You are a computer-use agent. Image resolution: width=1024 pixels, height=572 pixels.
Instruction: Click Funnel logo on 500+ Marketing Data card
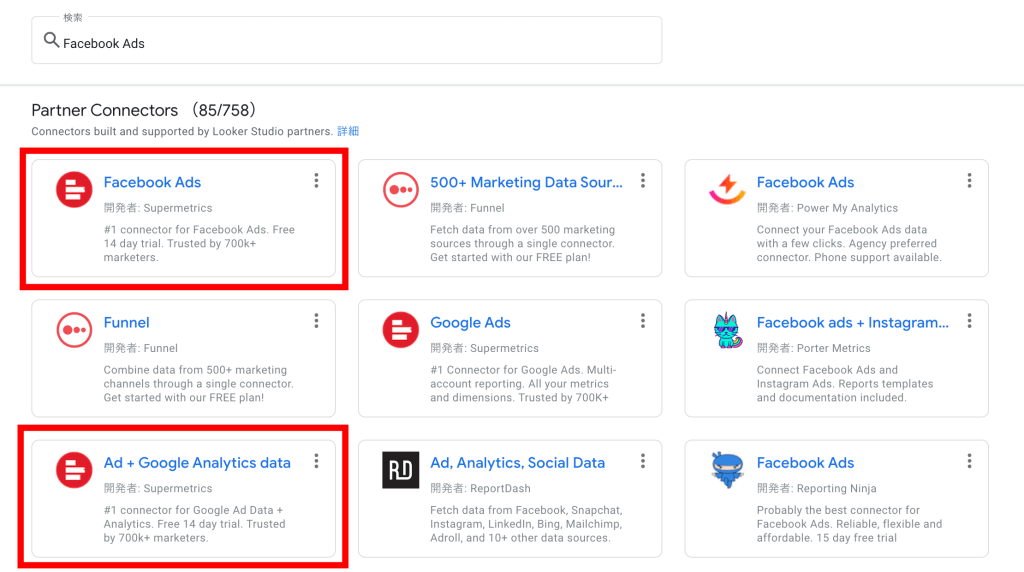[x=400, y=189]
